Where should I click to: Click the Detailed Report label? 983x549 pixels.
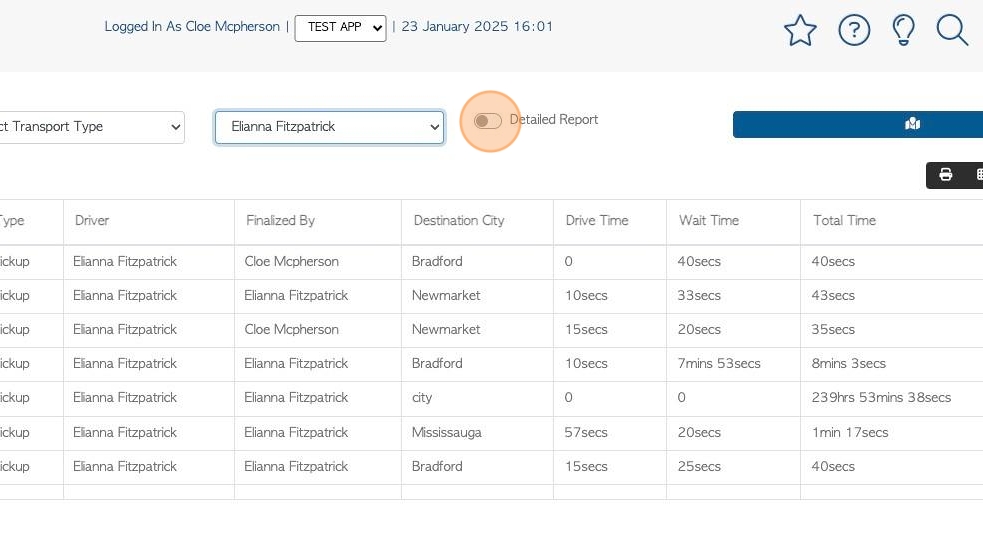[x=554, y=120]
